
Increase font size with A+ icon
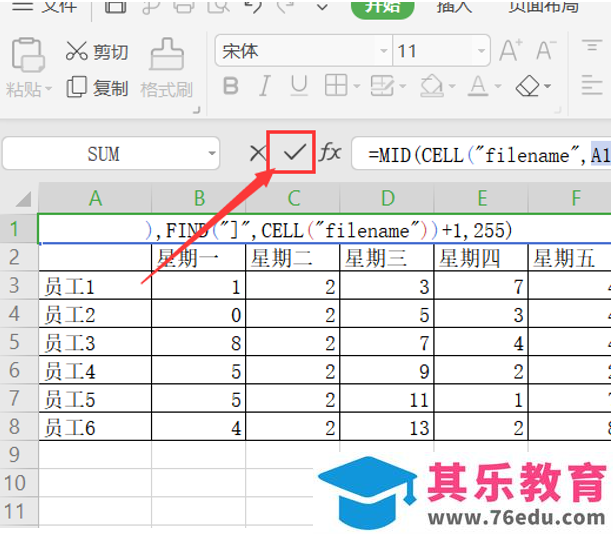(x=511, y=50)
